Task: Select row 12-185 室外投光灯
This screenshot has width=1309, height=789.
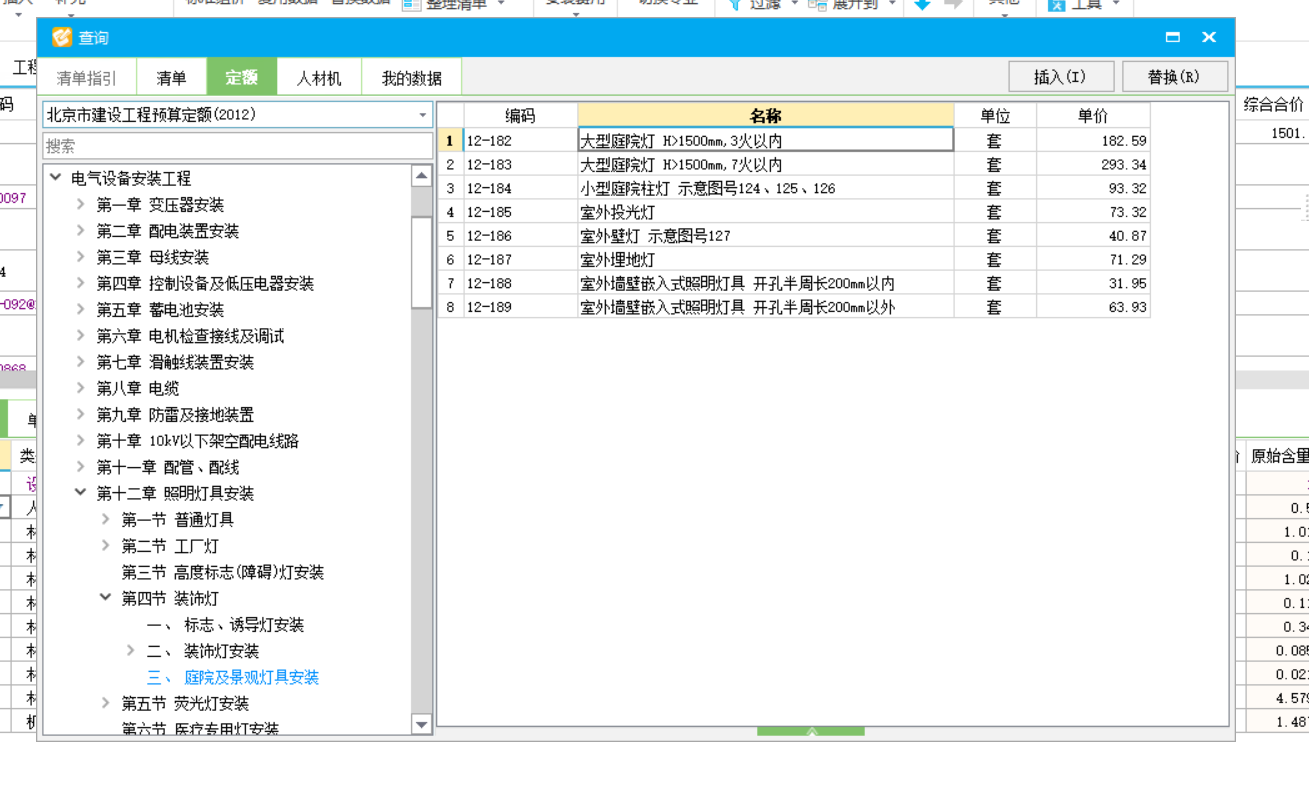Action: click(794, 212)
